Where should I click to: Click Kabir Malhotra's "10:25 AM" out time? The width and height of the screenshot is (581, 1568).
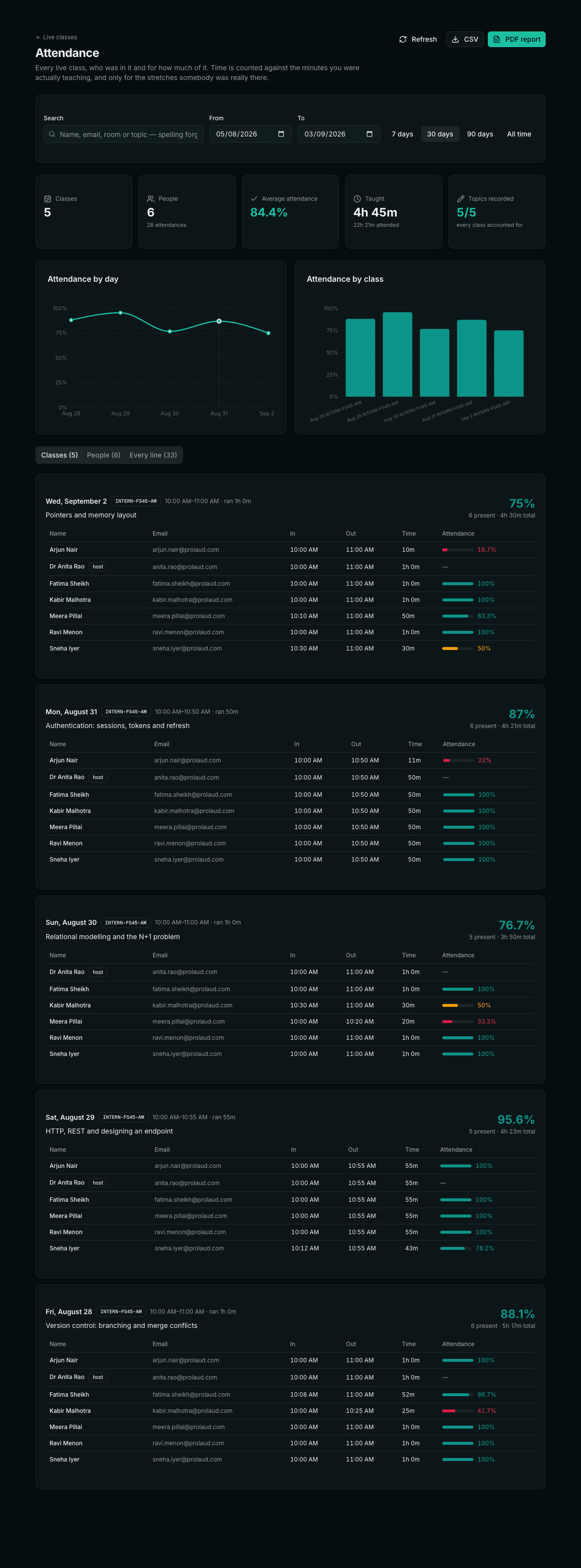click(x=360, y=1411)
